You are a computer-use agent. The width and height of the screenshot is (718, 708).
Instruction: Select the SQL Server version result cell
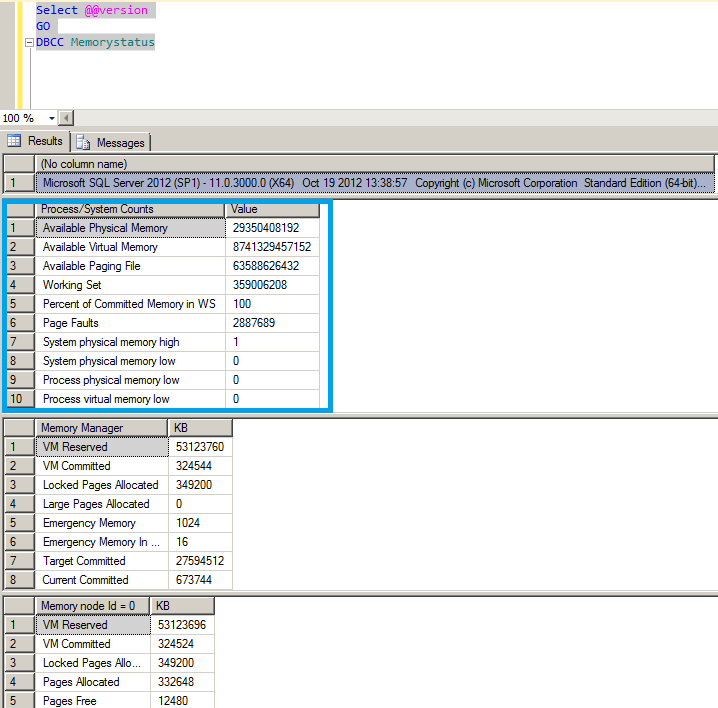[375, 183]
